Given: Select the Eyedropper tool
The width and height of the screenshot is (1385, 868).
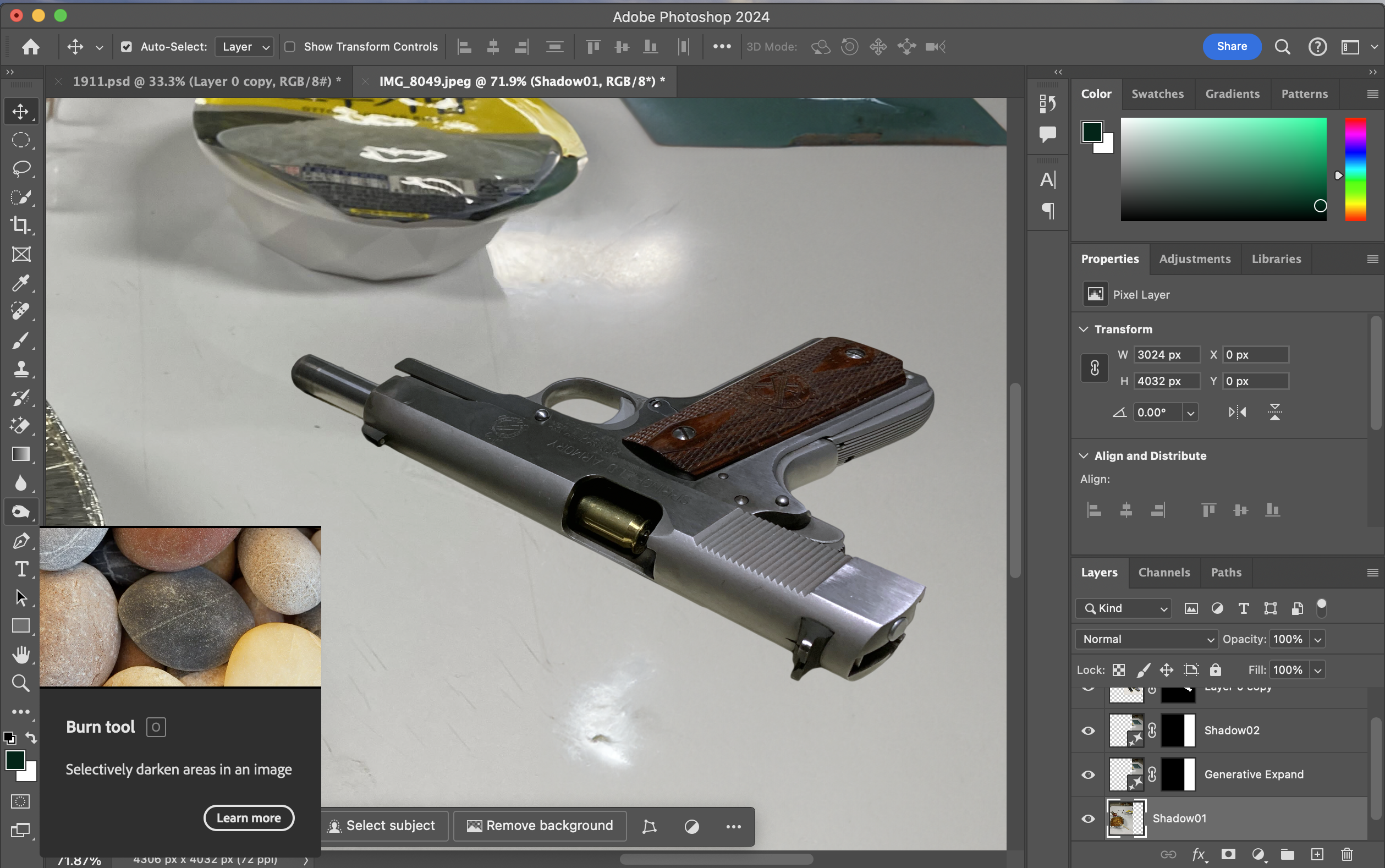Looking at the screenshot, I should pos(21,282).
